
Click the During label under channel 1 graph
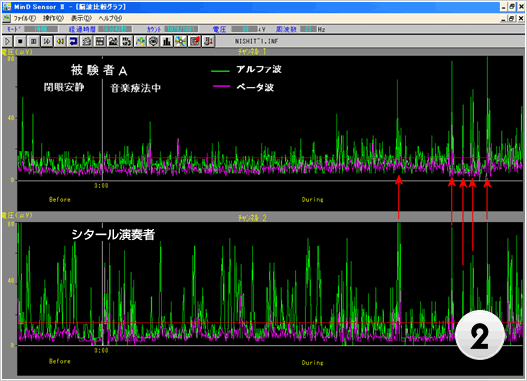point(313,200)
